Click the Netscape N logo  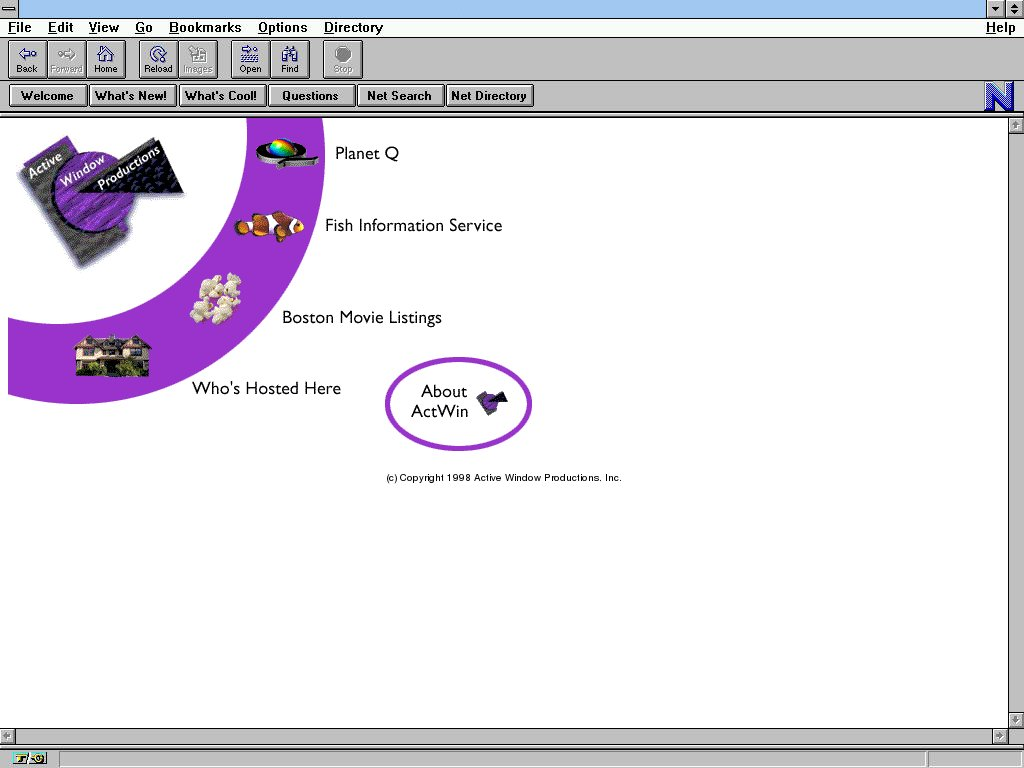(x=999, y=97)
